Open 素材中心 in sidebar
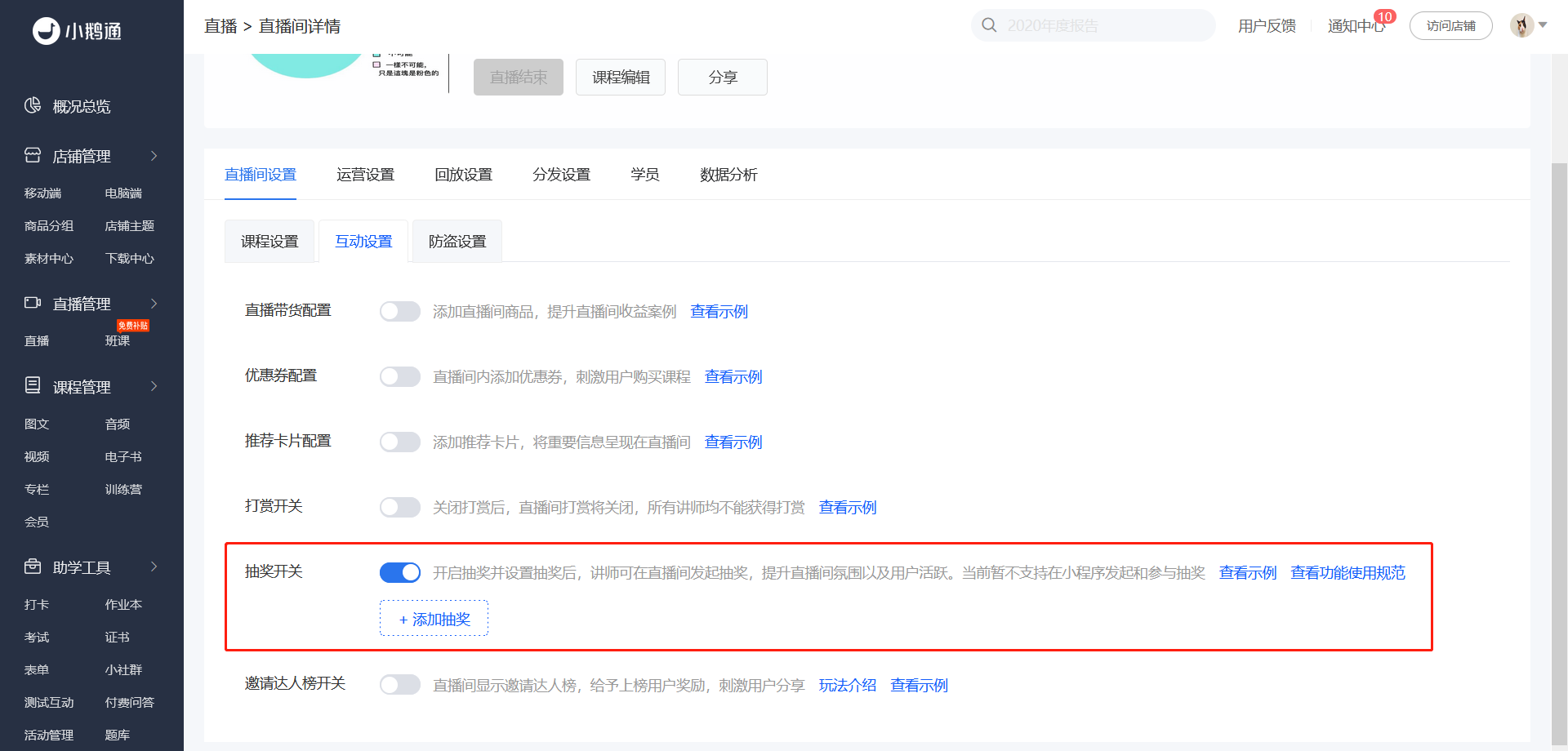Image resolution: width=1568 pixels, height=751 pixels. [x=49, y=259]
